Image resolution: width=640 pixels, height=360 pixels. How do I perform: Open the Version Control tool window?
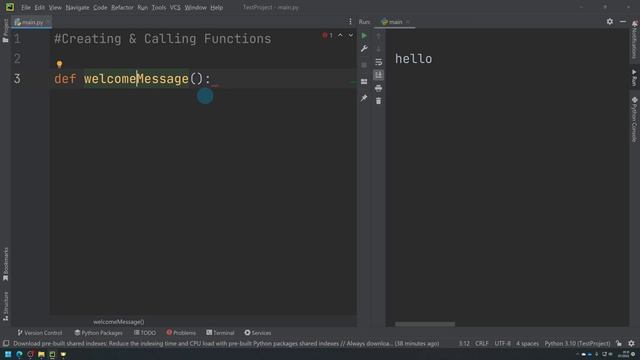coord(40,333)
